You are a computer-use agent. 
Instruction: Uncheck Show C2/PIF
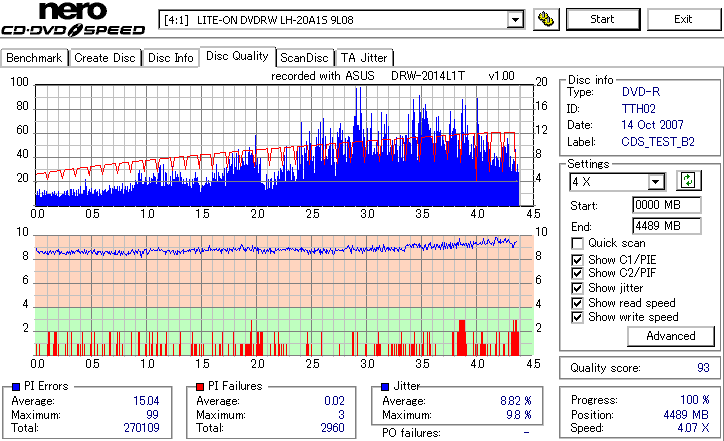pos(577,273)
